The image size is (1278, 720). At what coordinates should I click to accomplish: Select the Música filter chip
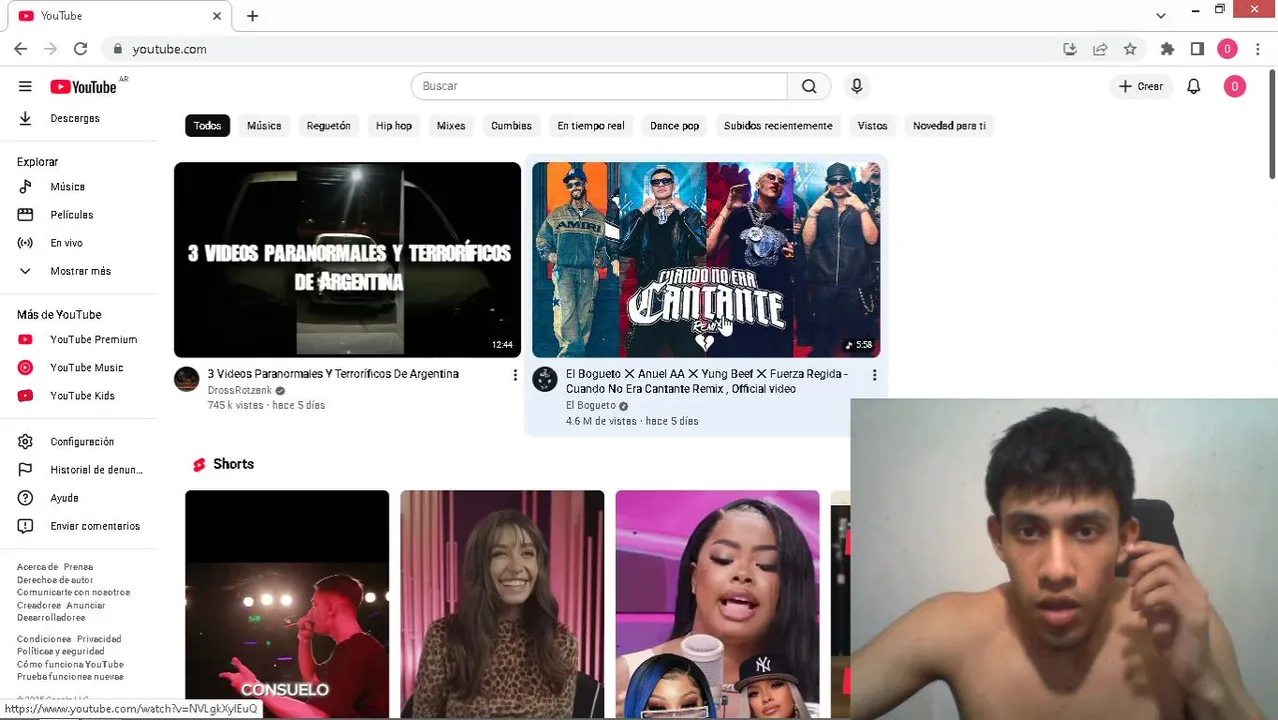pyautogui.click(x=264, y=126)
